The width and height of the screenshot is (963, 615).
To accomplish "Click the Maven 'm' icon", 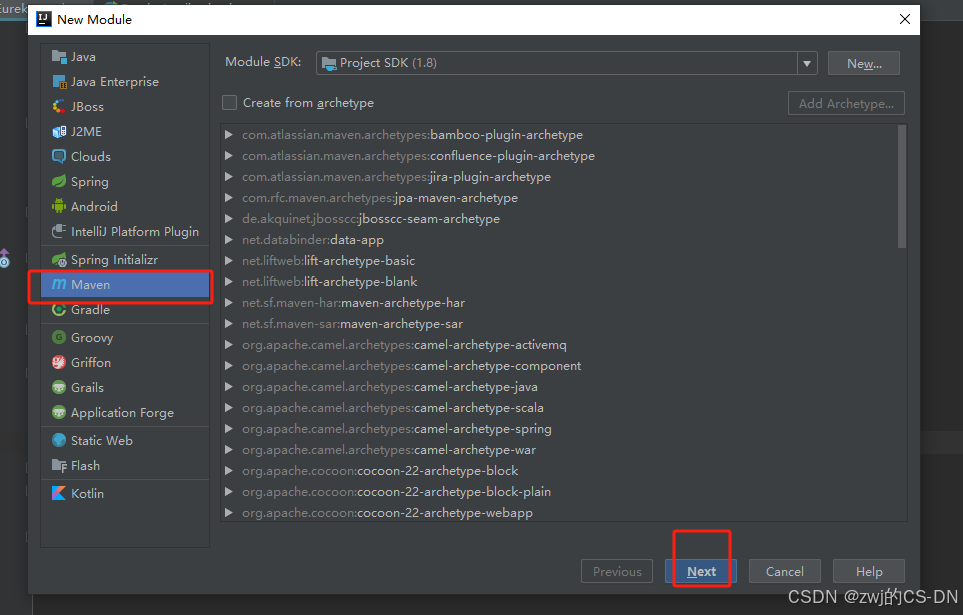I will click(x=59, y=284).
